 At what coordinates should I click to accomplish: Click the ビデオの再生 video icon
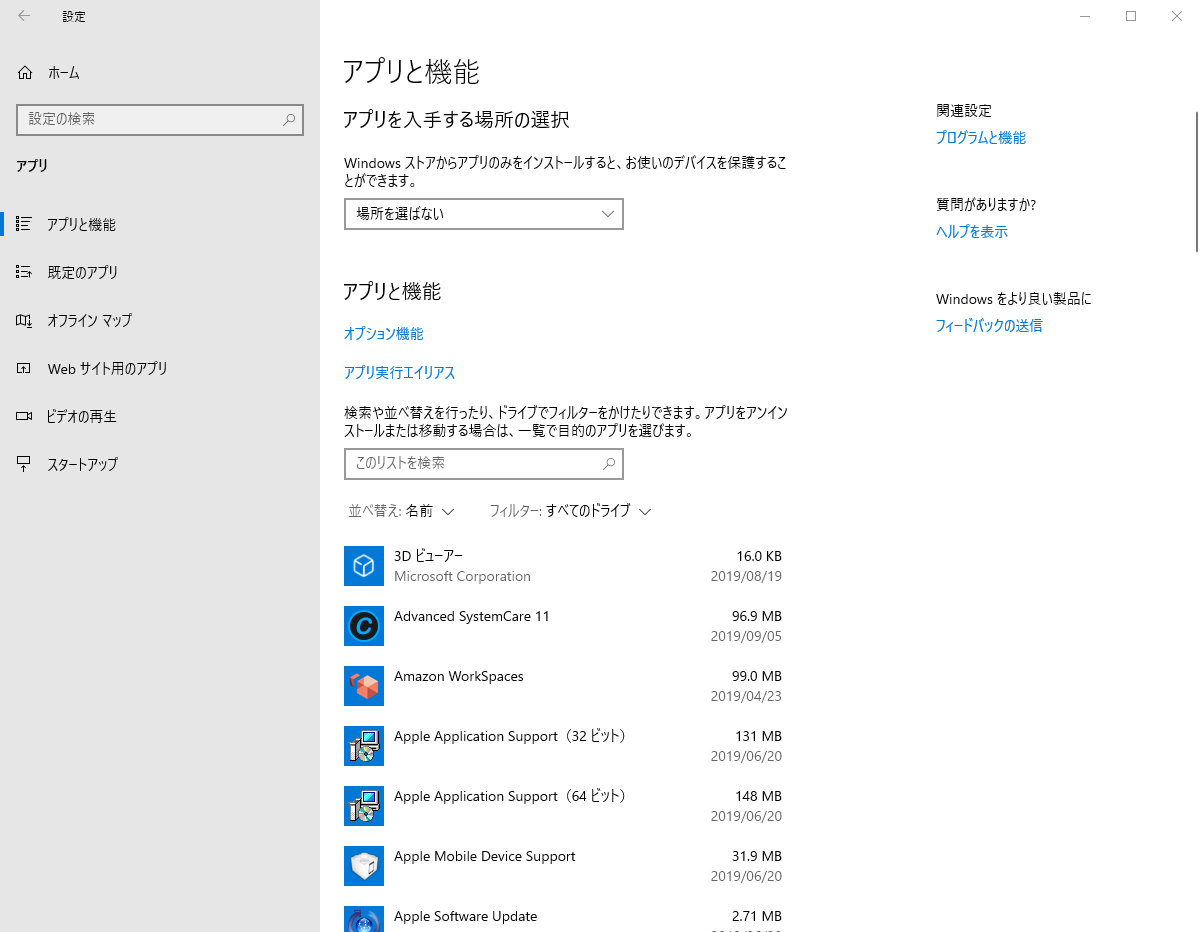pos(25,416)
